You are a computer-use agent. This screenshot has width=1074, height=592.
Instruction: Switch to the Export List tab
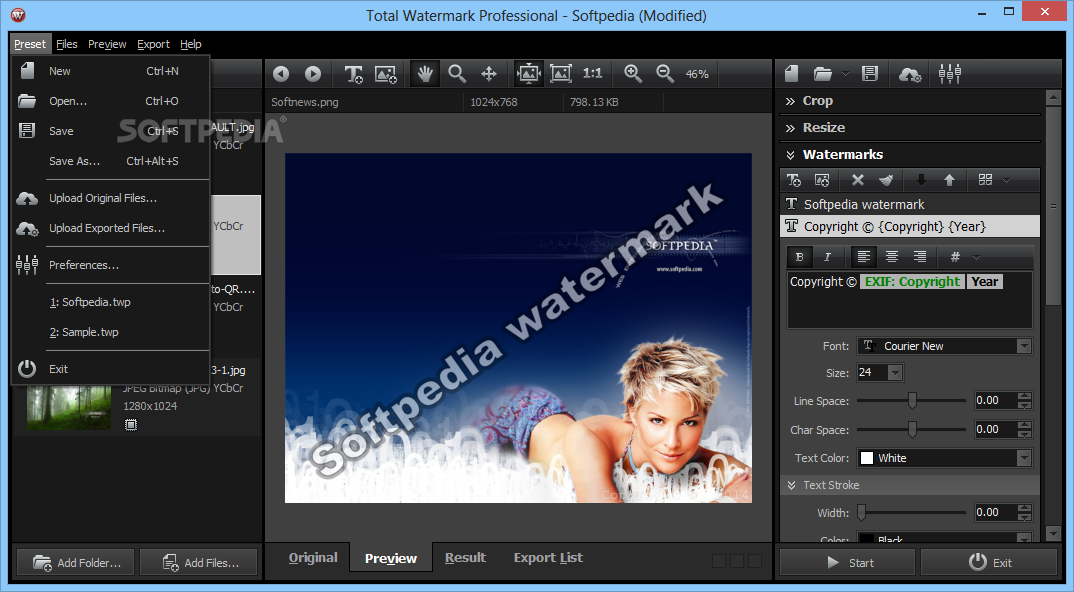coord(548,558)
